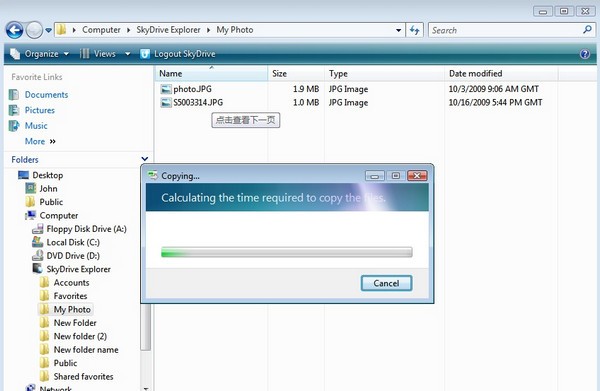Click the Local Disk (C:) drive icon
The height and width of the screenshot is (391, 600).
point(38,242)
